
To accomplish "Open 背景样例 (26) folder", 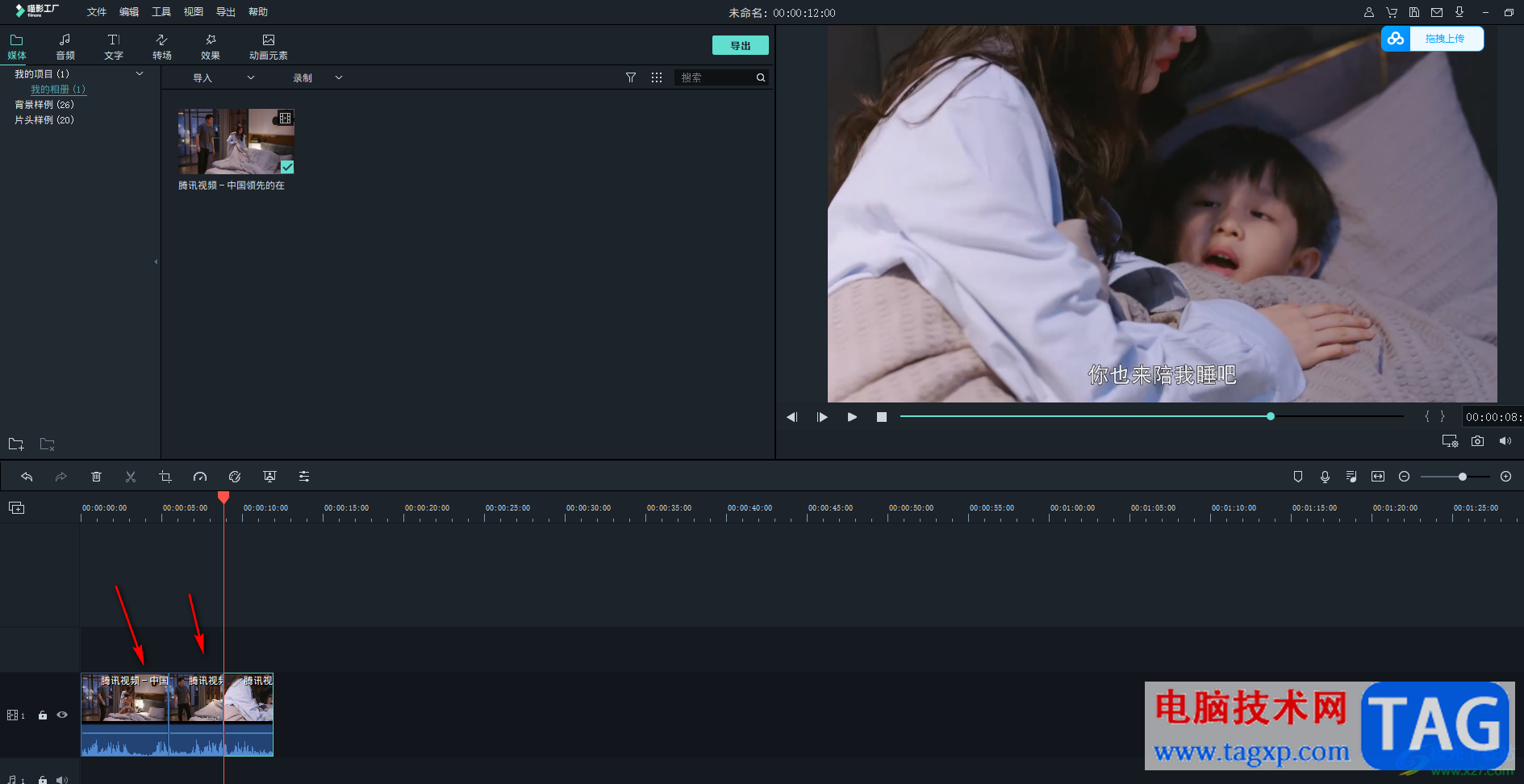I will coord(44,105).
